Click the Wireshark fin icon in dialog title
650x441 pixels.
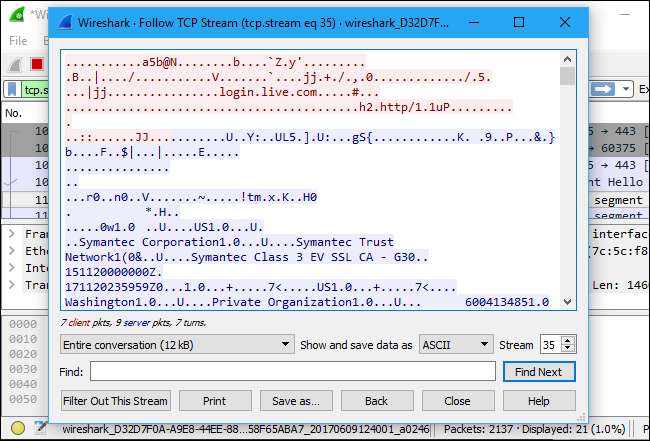tap(65, 22)
